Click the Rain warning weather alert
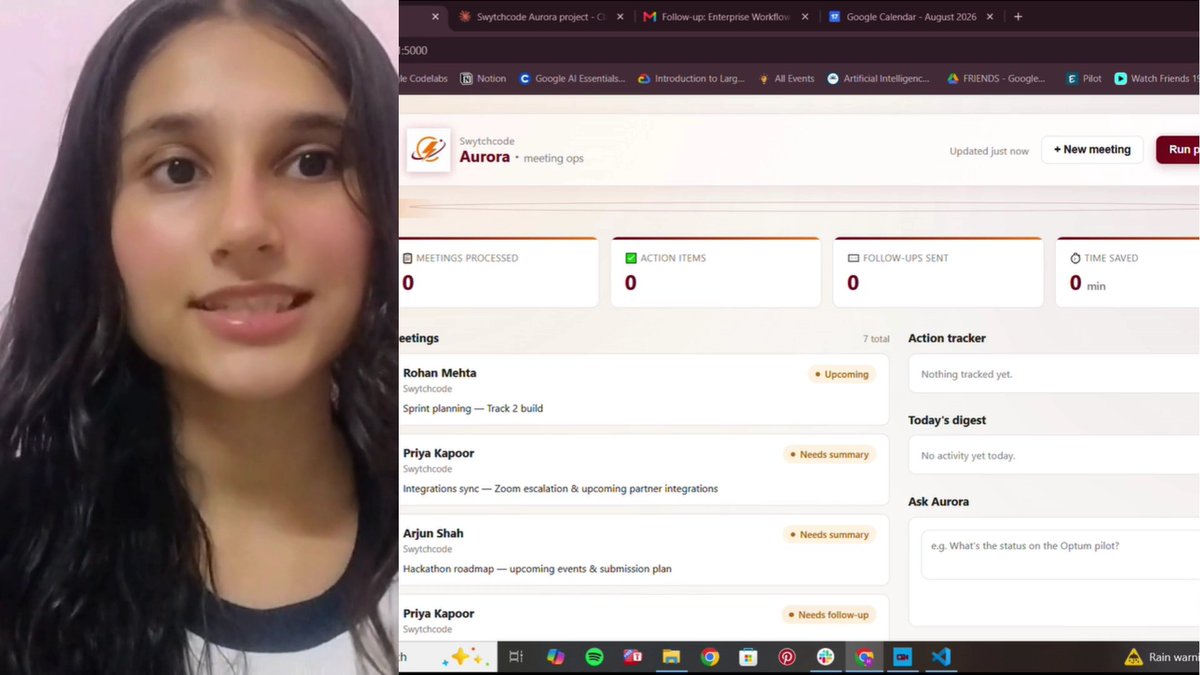The image size is (1200, 675). 1161,657
